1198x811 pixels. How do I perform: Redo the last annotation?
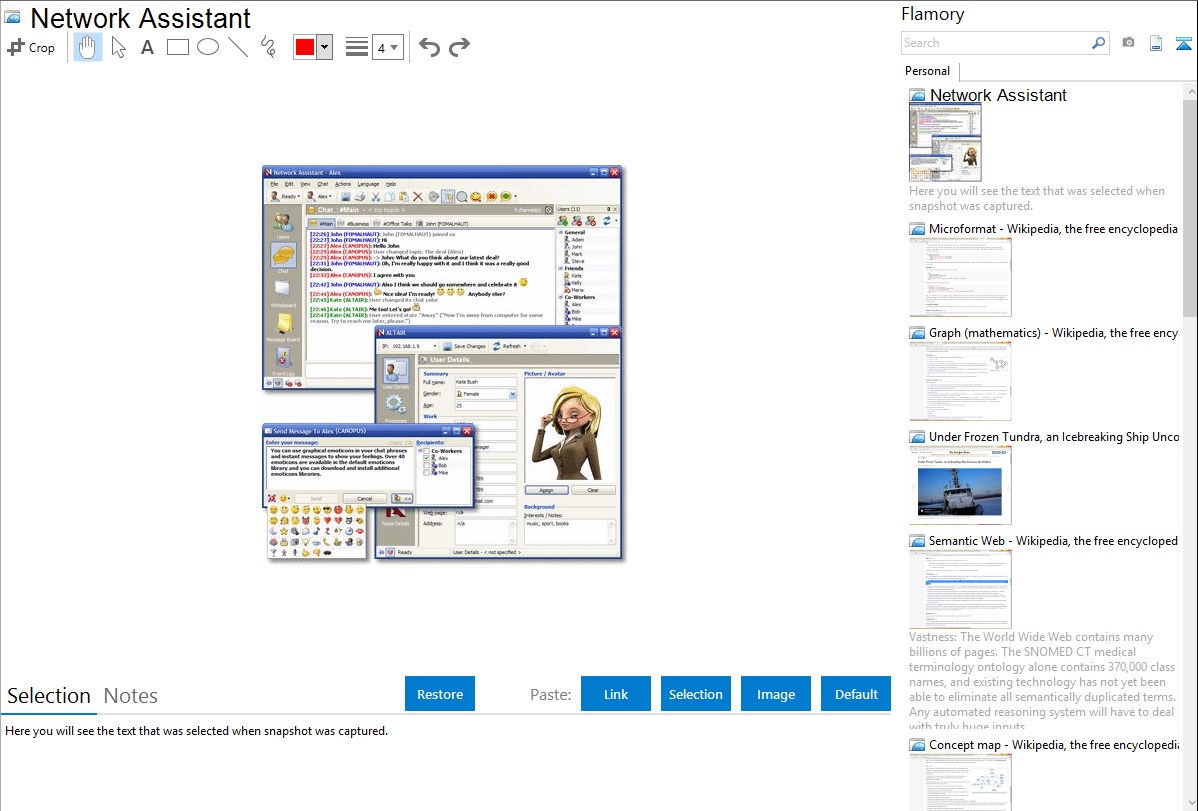point(459,47)
